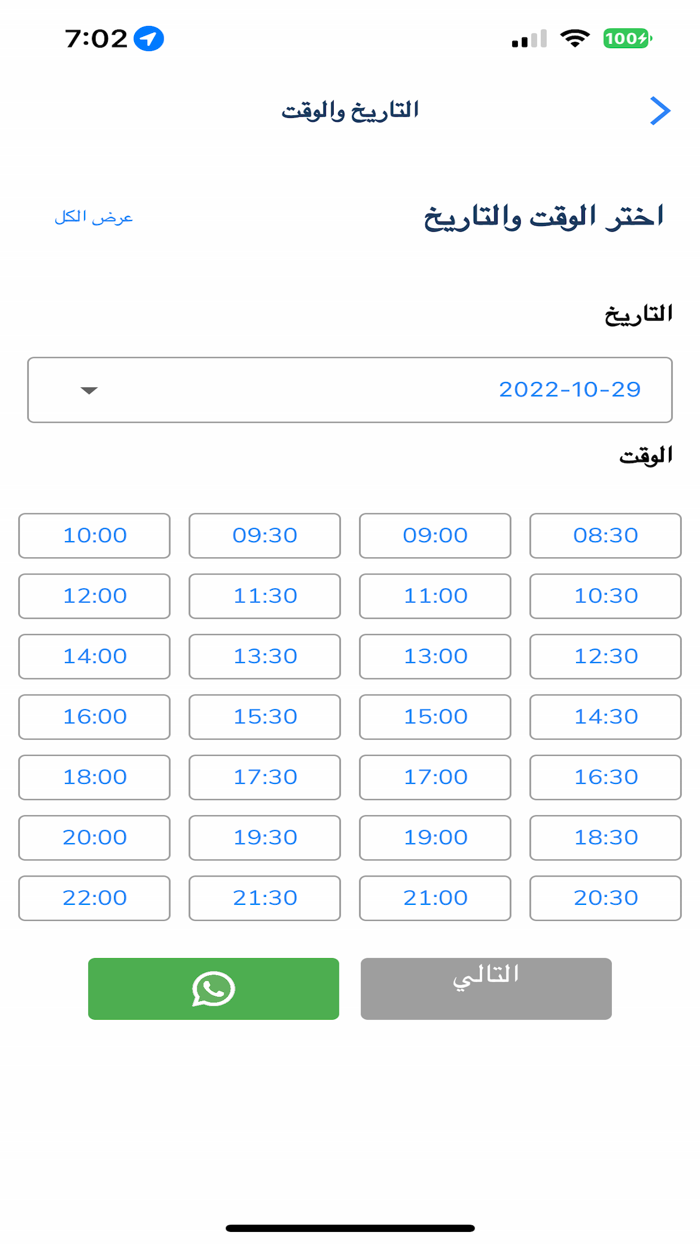Choose the 15:30 time slot

264,717
